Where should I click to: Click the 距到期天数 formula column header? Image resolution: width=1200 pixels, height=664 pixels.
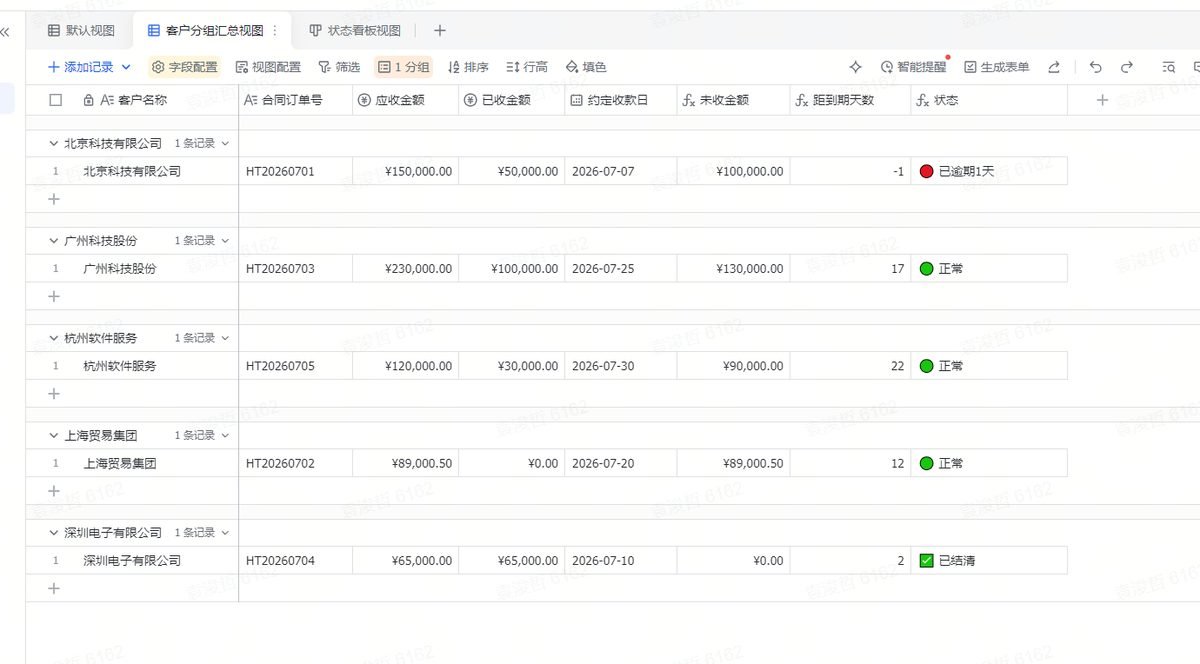tap(850, 100)
